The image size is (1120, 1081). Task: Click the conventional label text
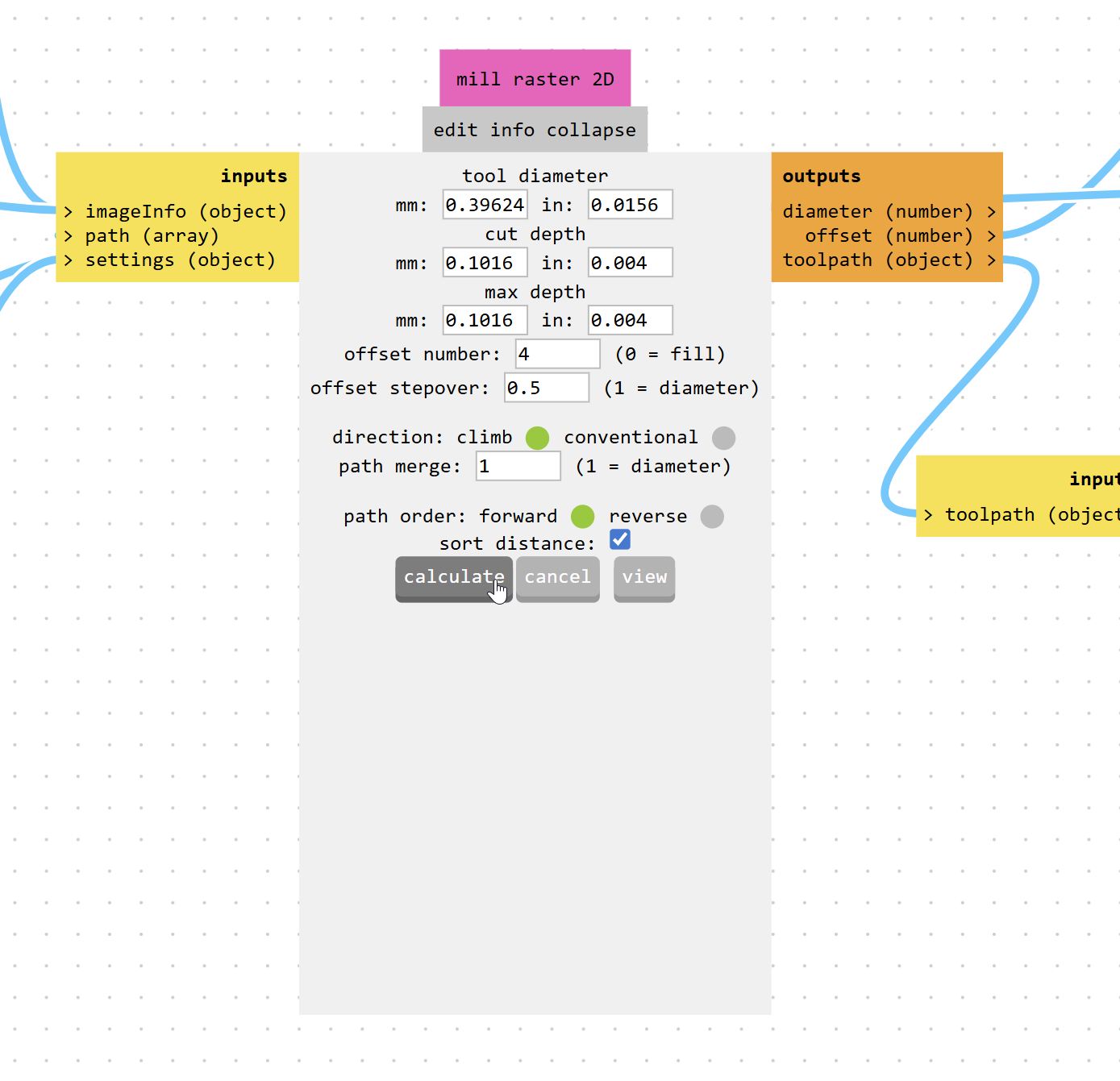tap(631, 437)
